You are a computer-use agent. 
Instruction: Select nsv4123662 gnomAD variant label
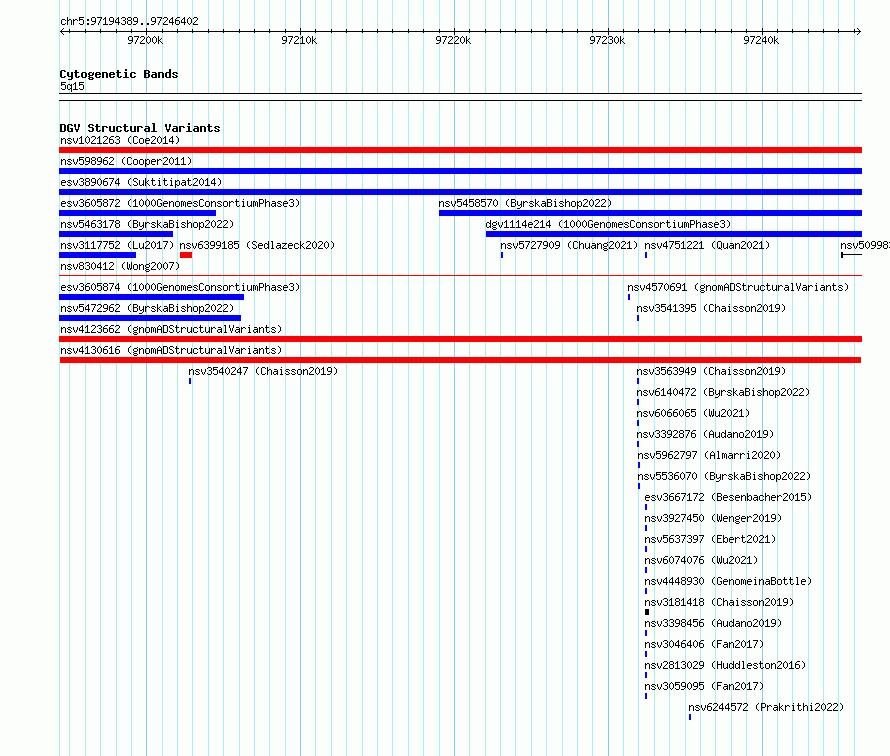(171, 329)
